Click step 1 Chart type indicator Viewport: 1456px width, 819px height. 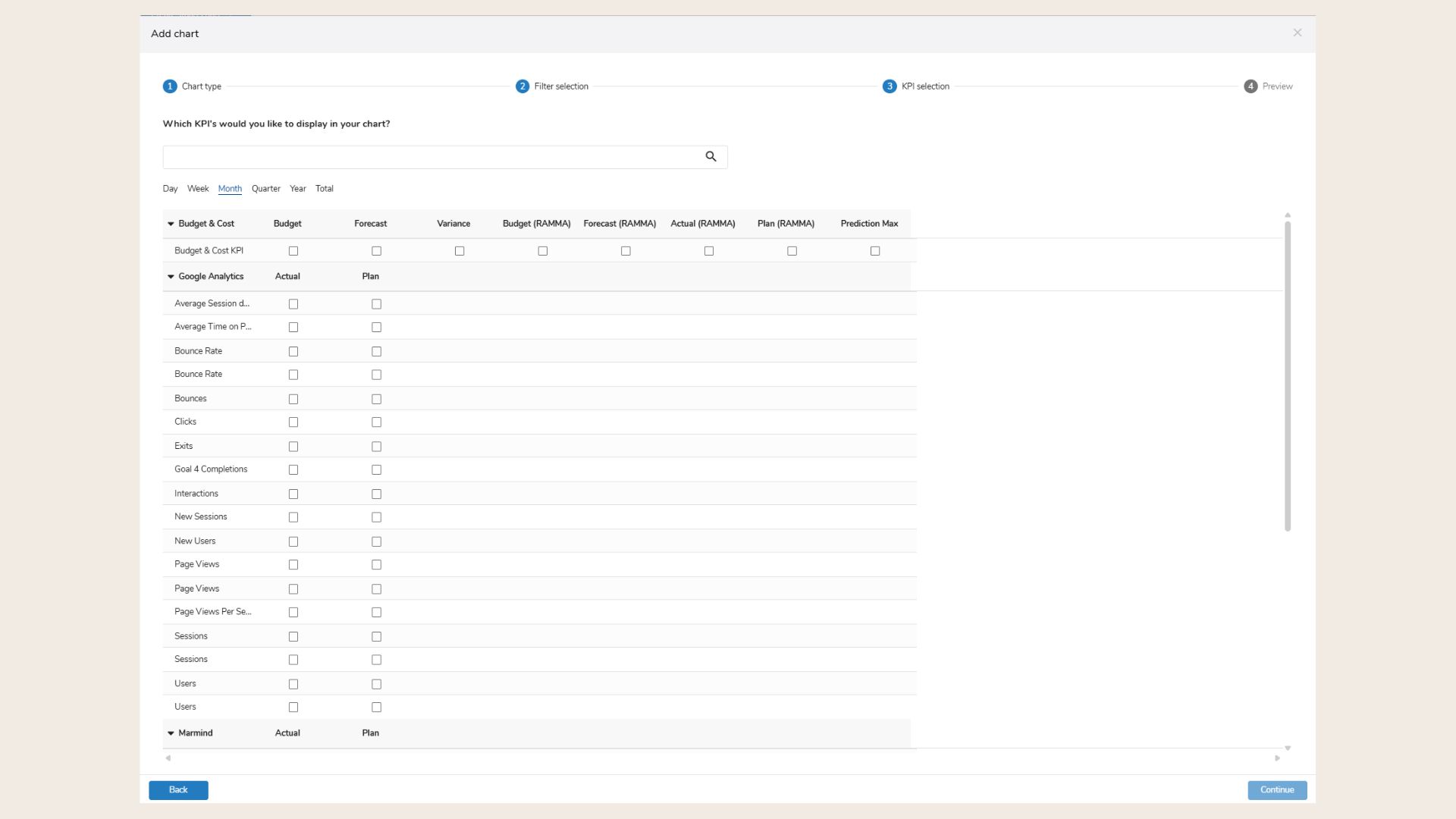pos(170,86)
